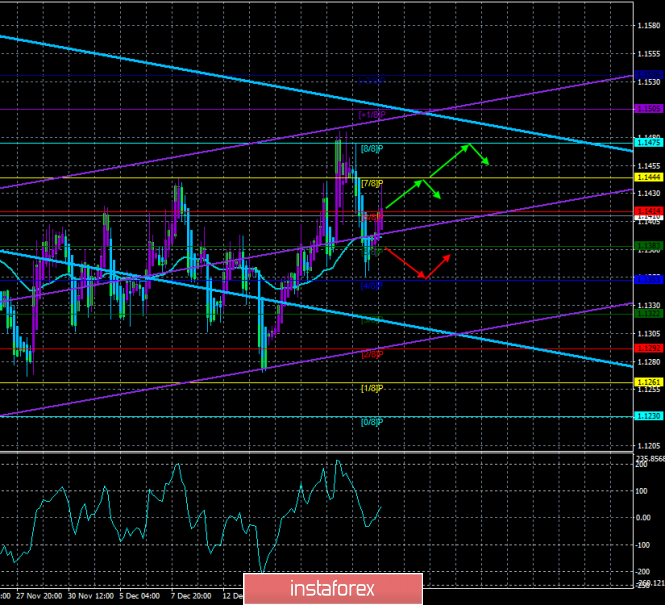Click the 1.1205 price scale value
Screen dimensions: 665x605
(x=649, y=446)
